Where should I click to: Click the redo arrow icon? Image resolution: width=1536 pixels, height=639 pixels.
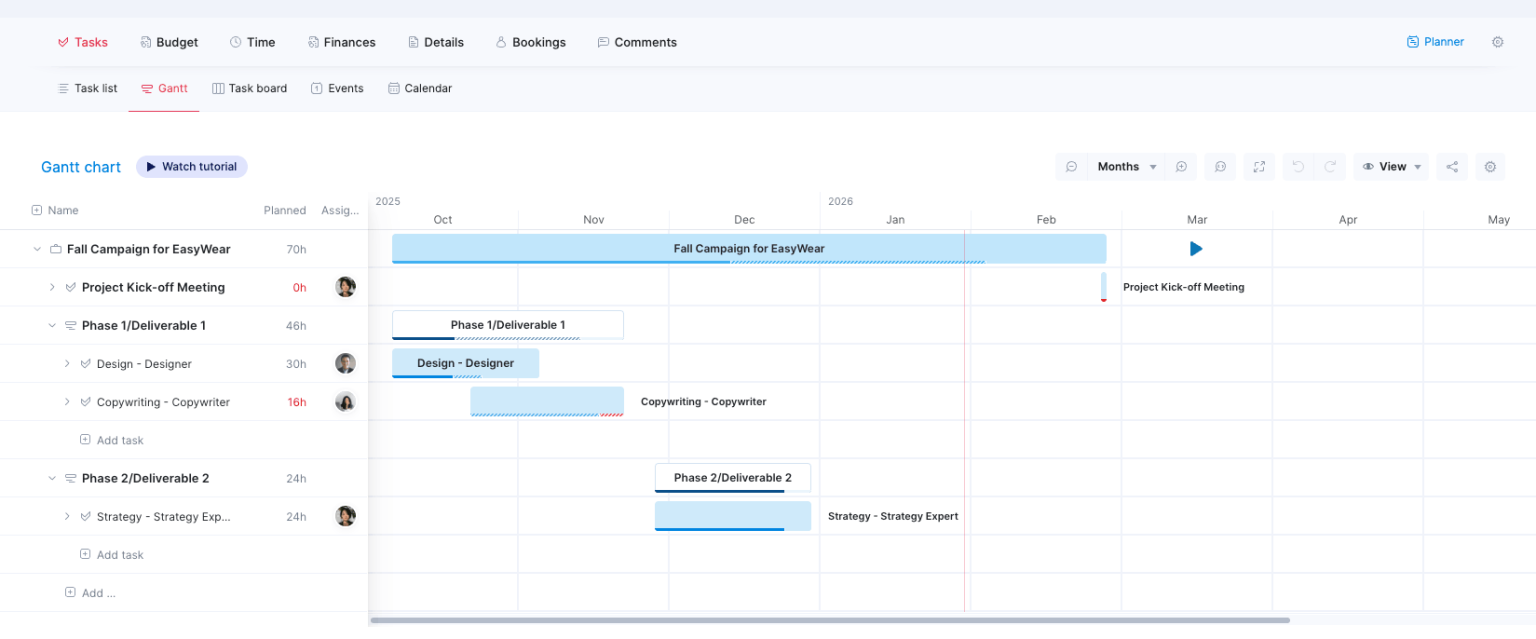coord(1330,166)
